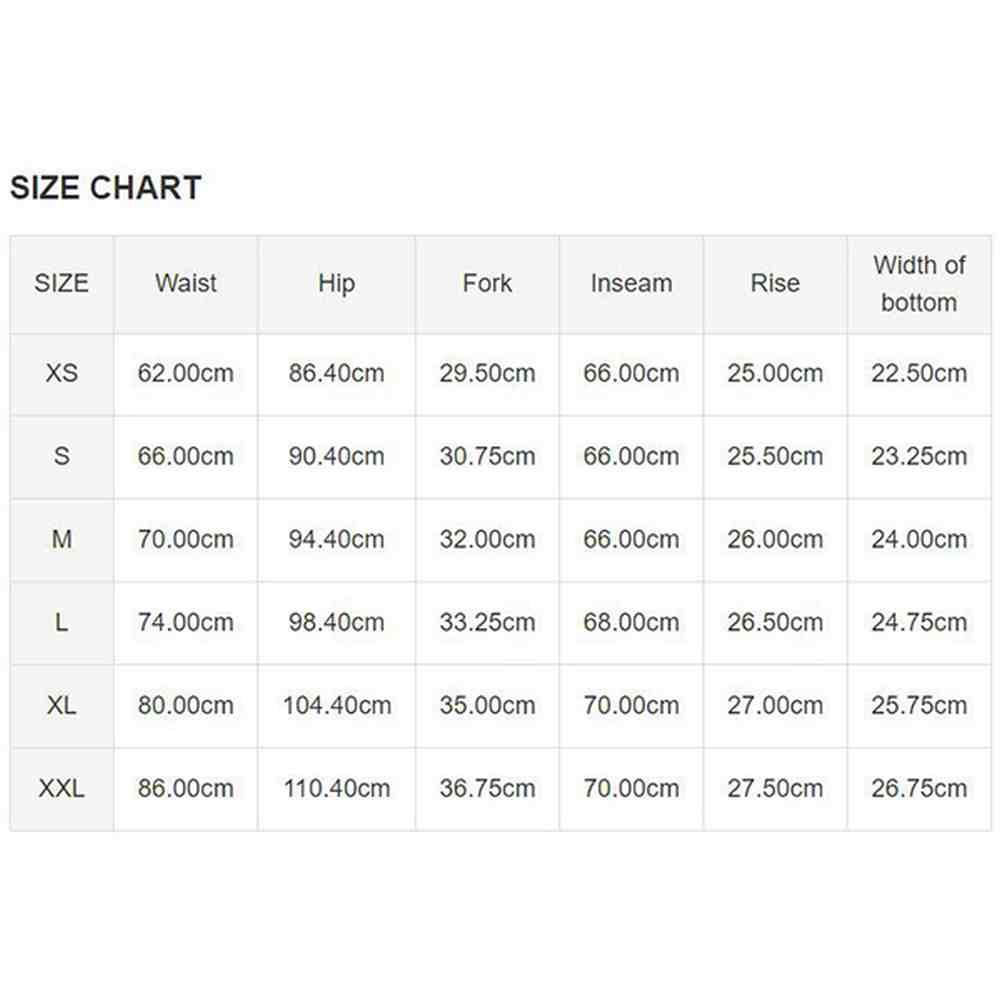The height and width of the screenshot is (1000, 1000).
Task: Click the 23.25cm width of bottom cell
Action: (x=919, y=456)
